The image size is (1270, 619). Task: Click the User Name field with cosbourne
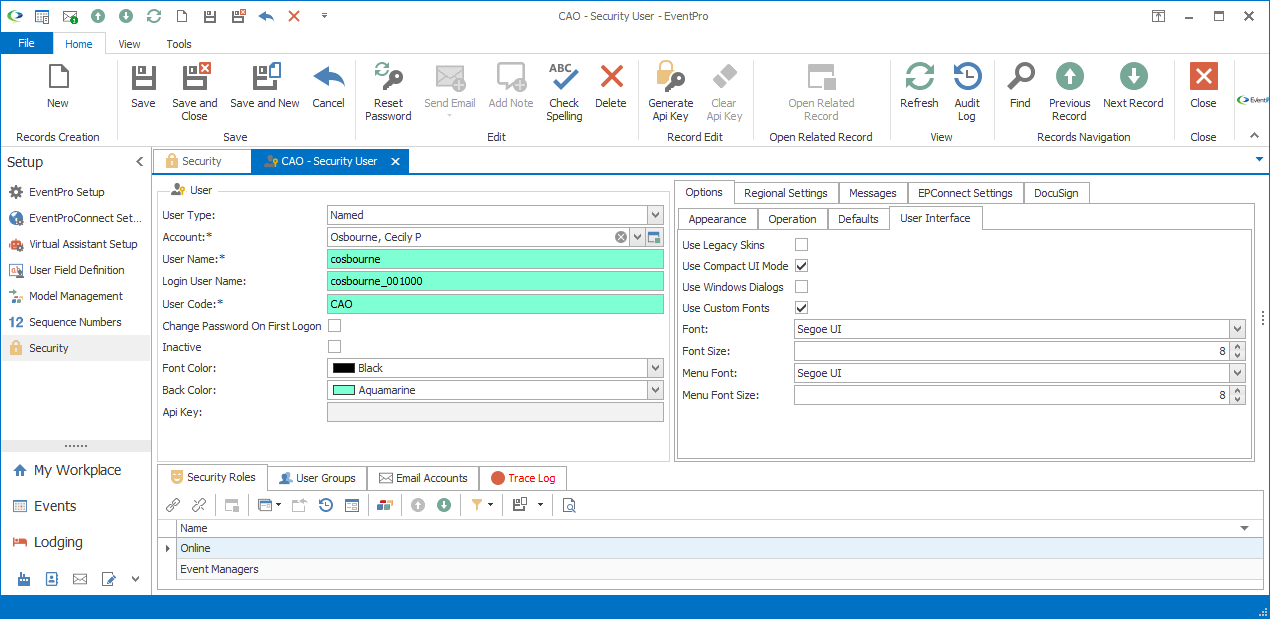495,259
